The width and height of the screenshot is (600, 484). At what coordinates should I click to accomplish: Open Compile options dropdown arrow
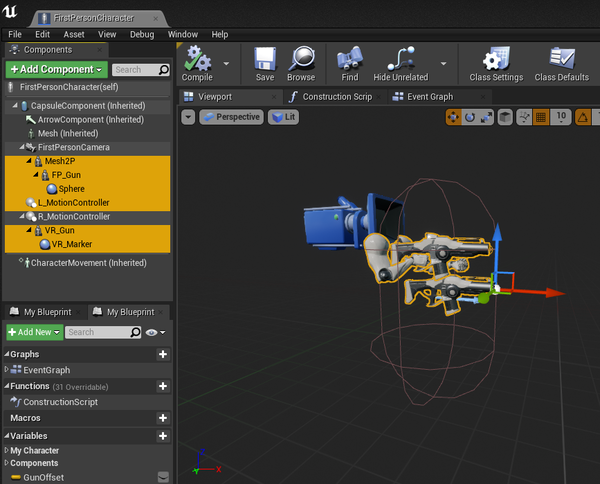tap(226, 64)
